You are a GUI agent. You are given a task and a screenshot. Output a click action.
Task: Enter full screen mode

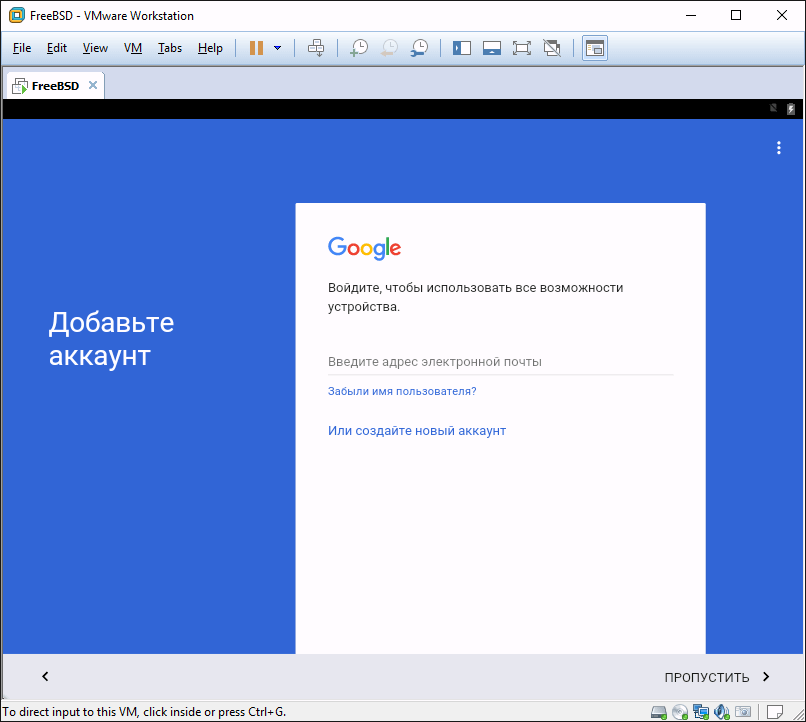click(x=522, y=48)
